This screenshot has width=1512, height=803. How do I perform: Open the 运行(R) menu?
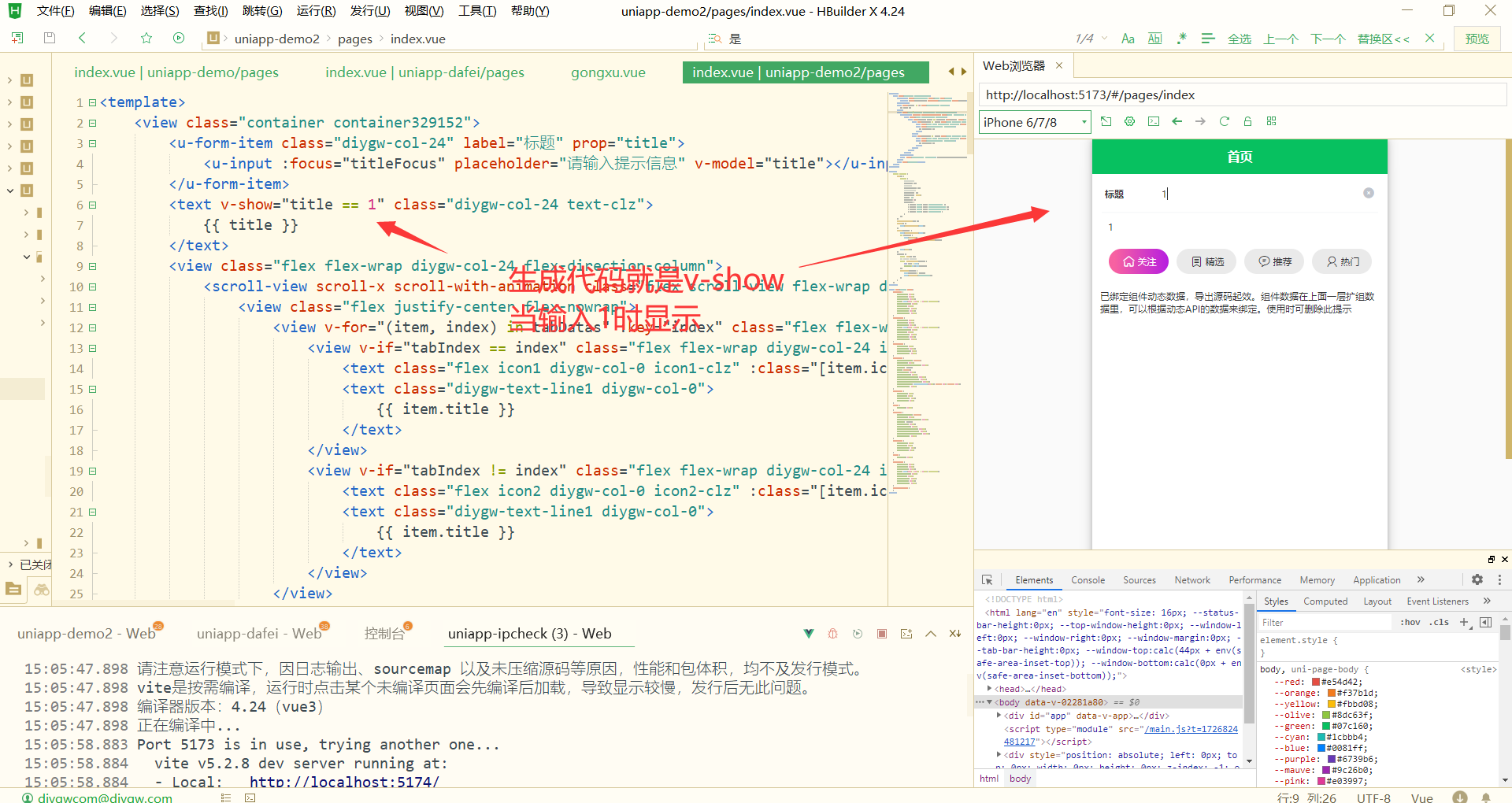(316, 11)
